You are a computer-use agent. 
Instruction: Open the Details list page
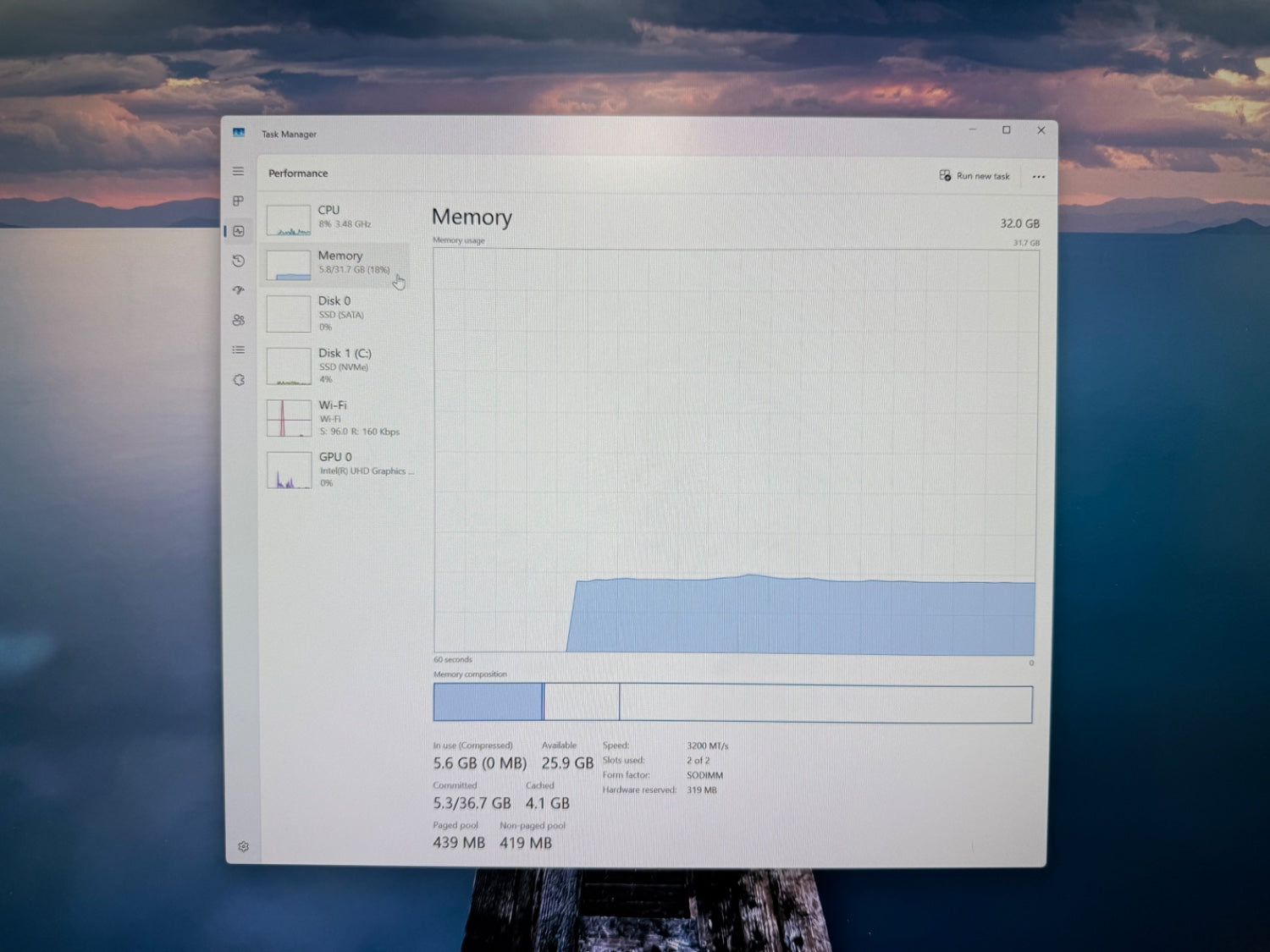pyautogui.click(x=239, y=350)
